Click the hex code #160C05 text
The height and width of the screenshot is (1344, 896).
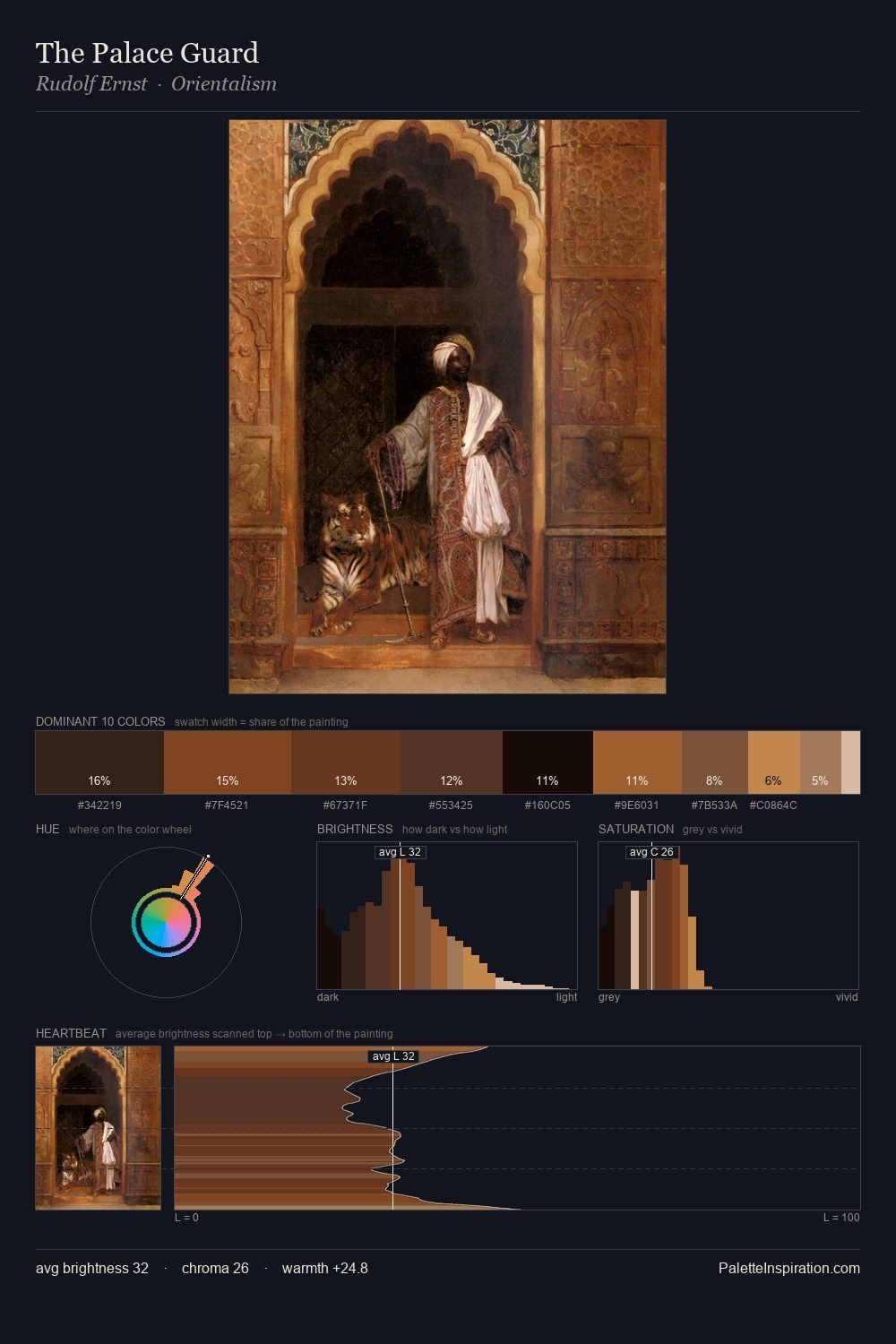(547, 805)
